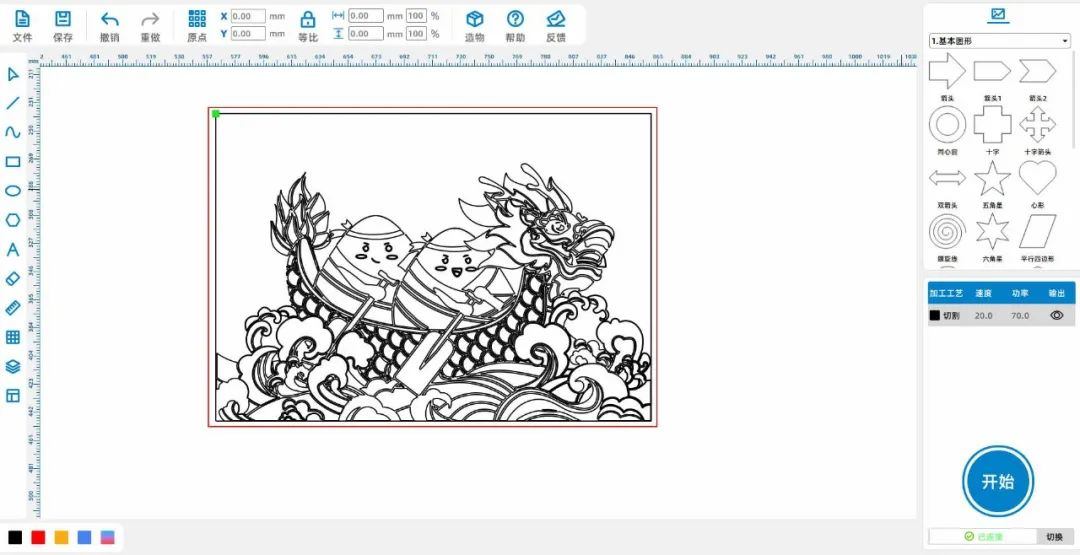Switch to the image library tab

click(997, 15)
